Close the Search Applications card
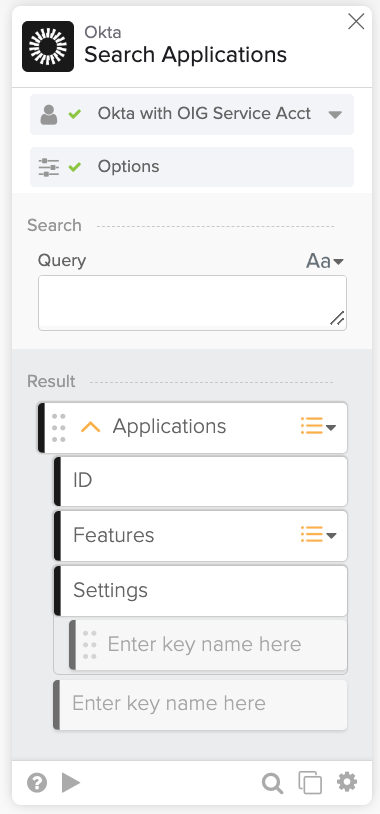 point(356,21)
